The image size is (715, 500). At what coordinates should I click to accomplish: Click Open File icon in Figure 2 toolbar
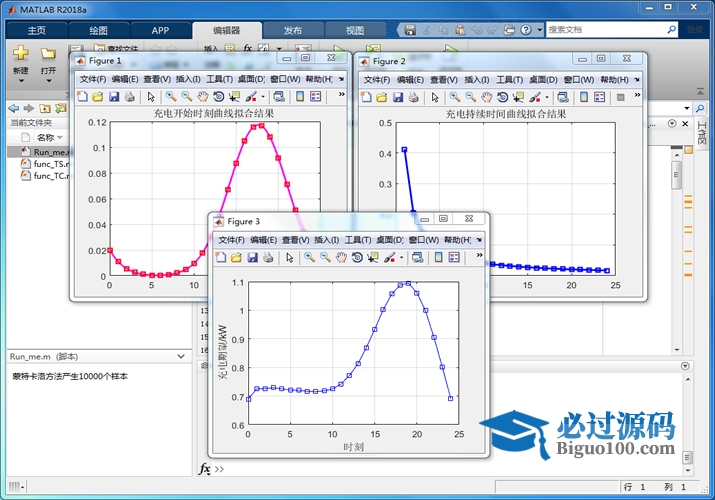pyautogui.click(x=382, y=97)
